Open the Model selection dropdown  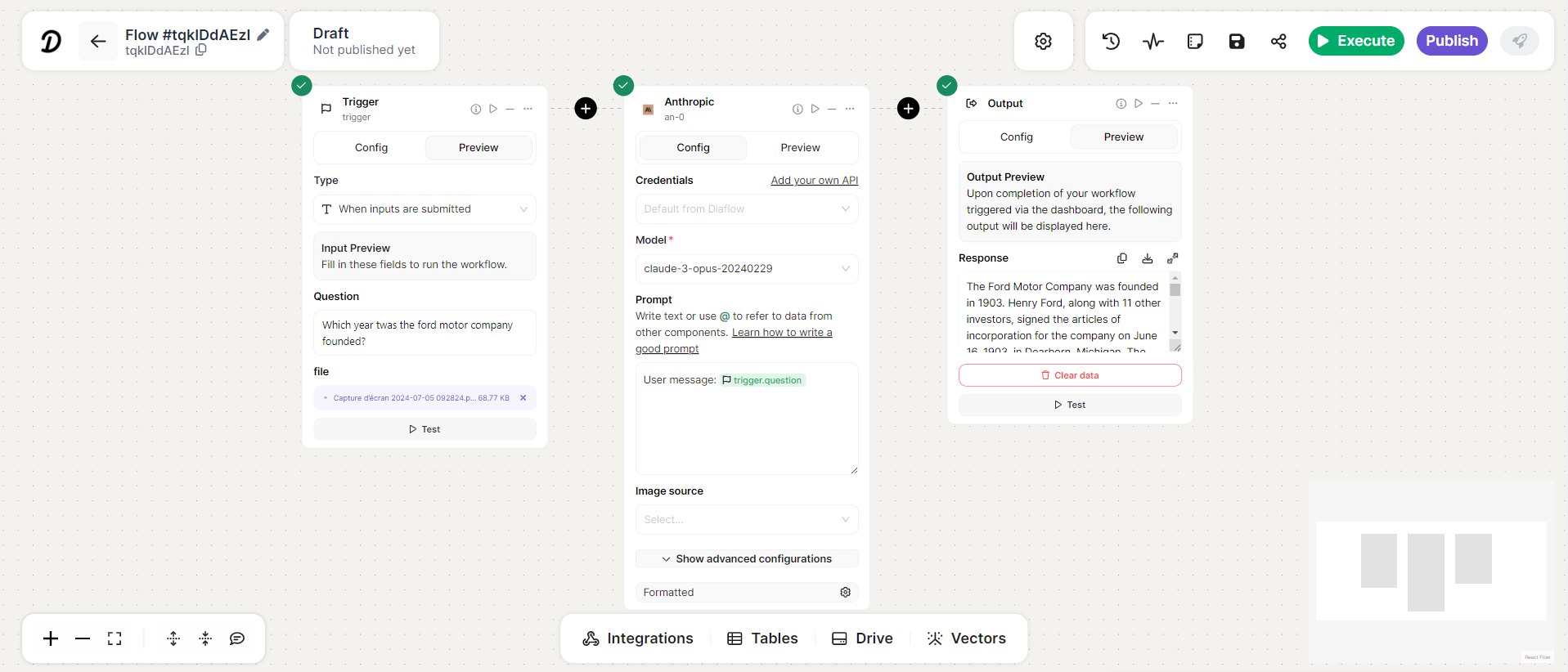pos(746,268)
